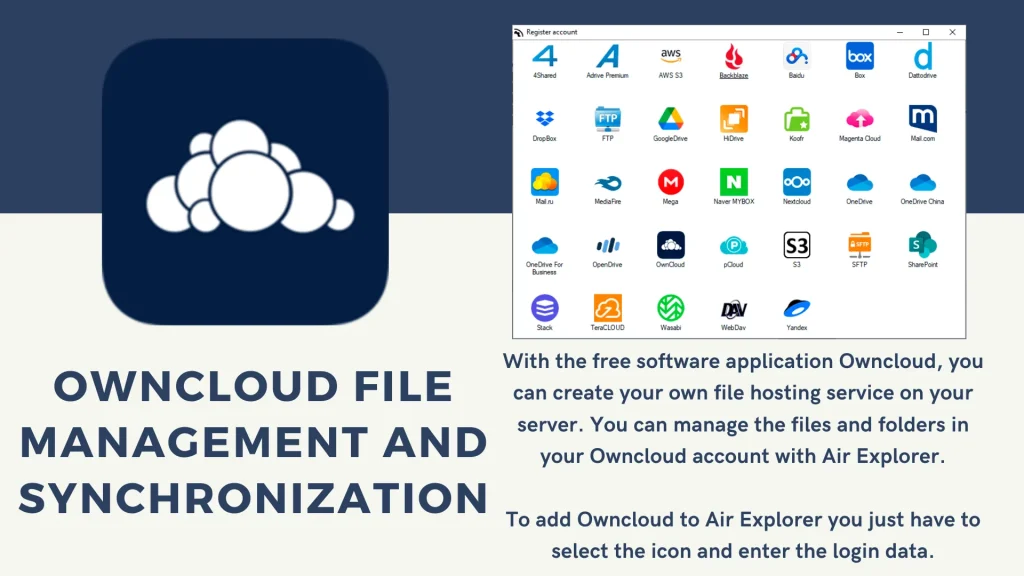Choose the MediaFire icon

pos(607,183)
